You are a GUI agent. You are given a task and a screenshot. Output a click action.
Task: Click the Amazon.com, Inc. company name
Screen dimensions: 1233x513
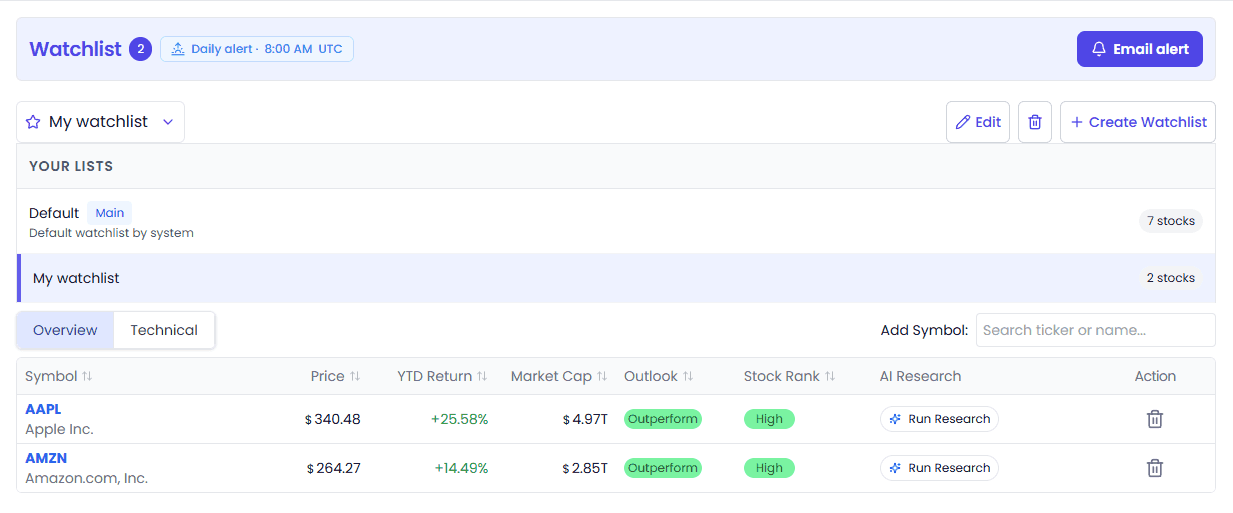tap(86, 478)
